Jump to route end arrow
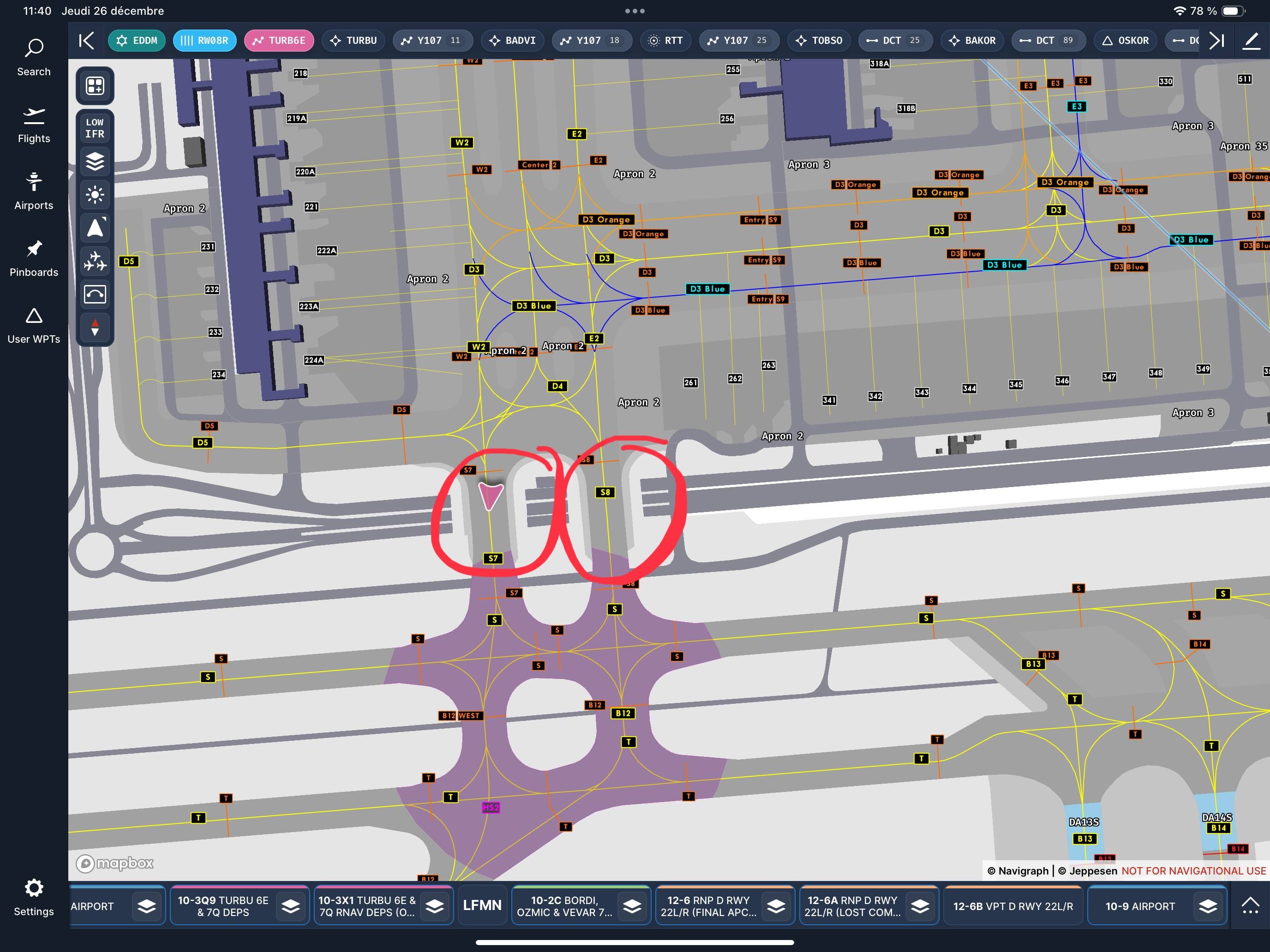 (x=1217, y=41)
